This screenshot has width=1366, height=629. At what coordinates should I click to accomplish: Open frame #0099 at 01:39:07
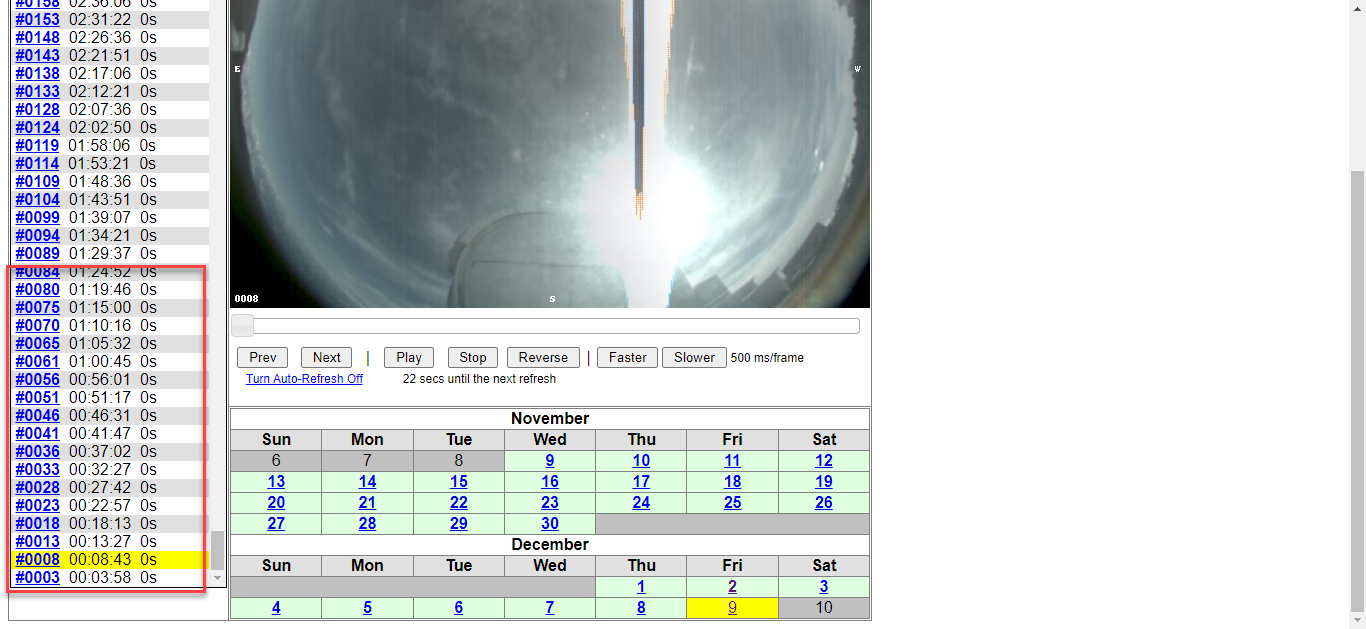point(38,217)
